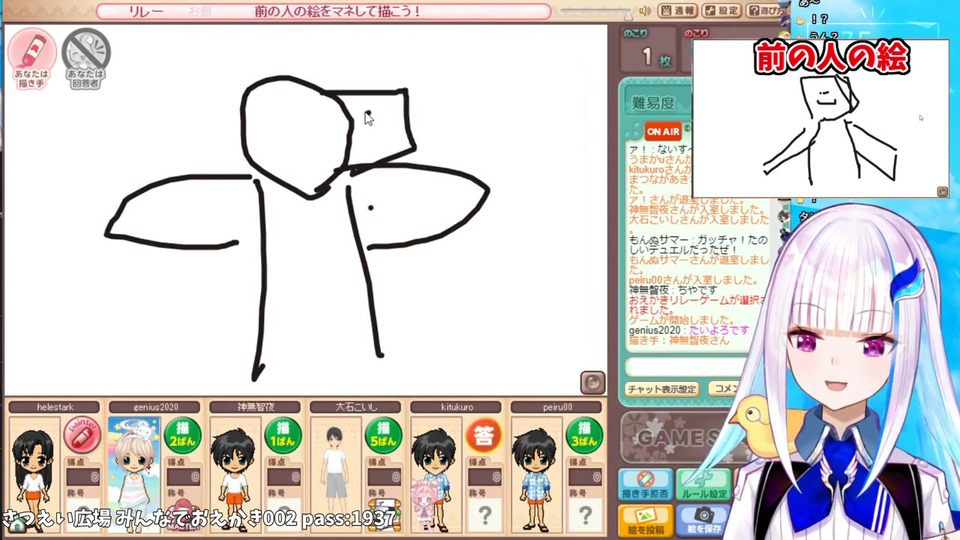Click the 絵を保存 save picture camera button
The width and height of the screenshot is (960, 540).
point(703,520)
